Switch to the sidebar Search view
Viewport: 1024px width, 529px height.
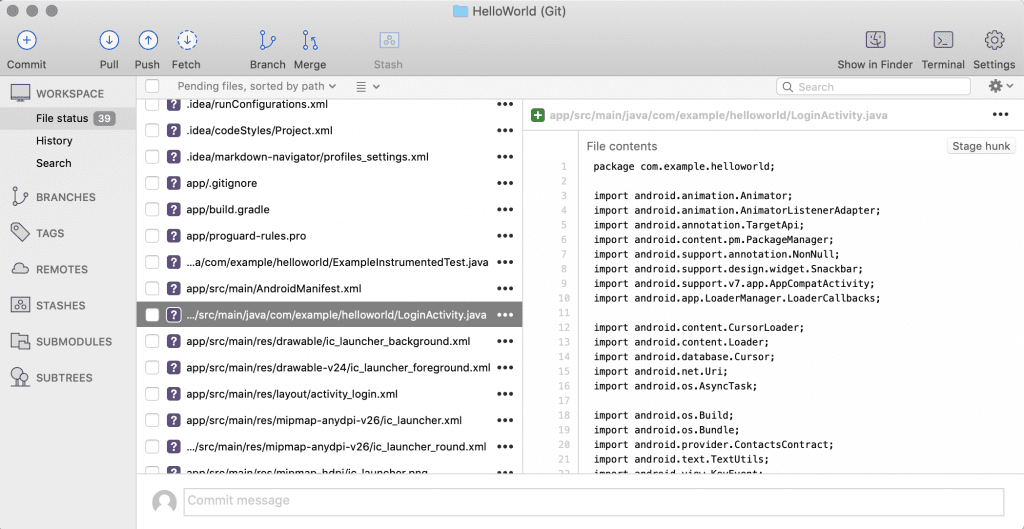click(54, 163)
